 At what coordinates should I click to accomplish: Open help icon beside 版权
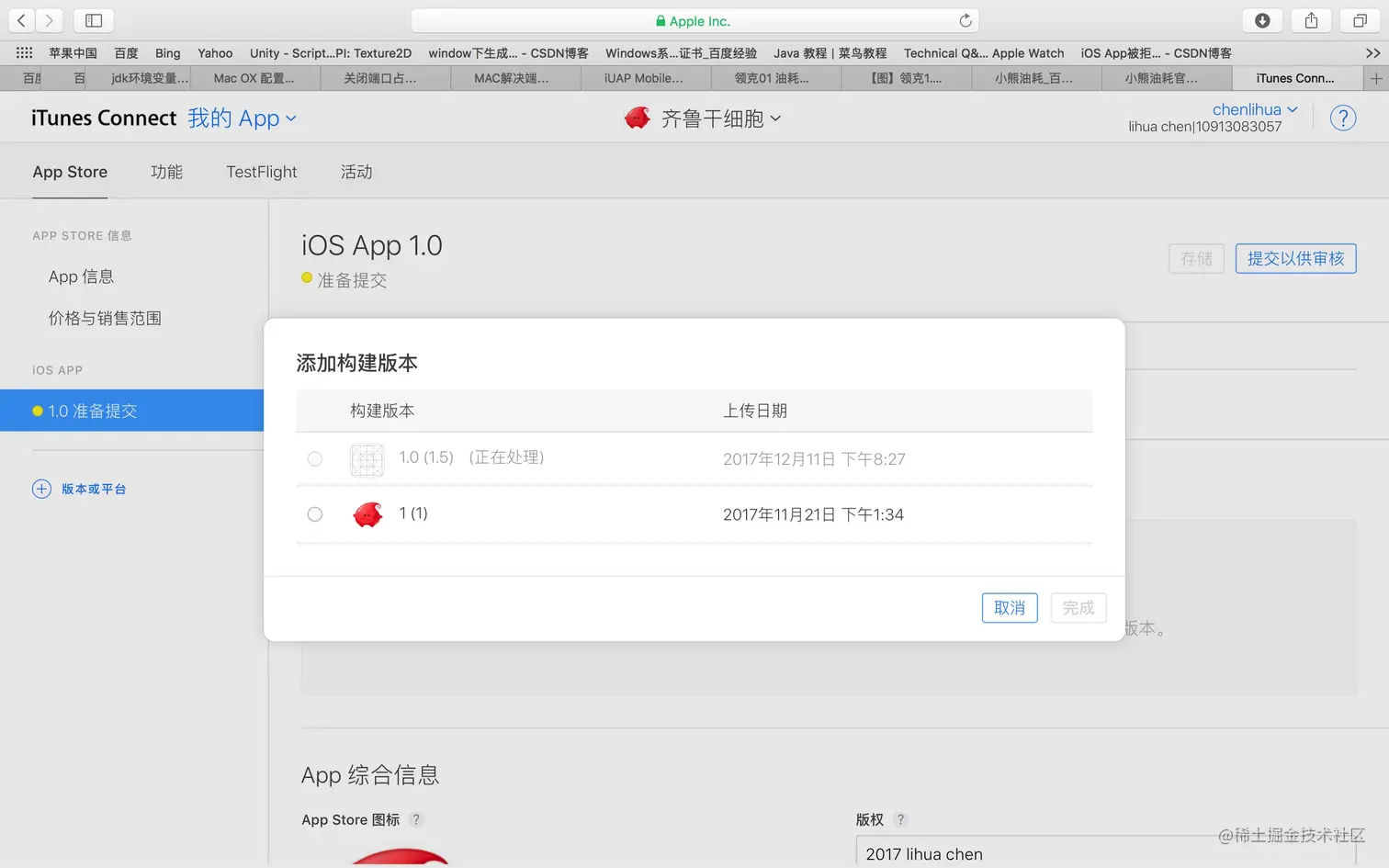(x=899, y=819)
